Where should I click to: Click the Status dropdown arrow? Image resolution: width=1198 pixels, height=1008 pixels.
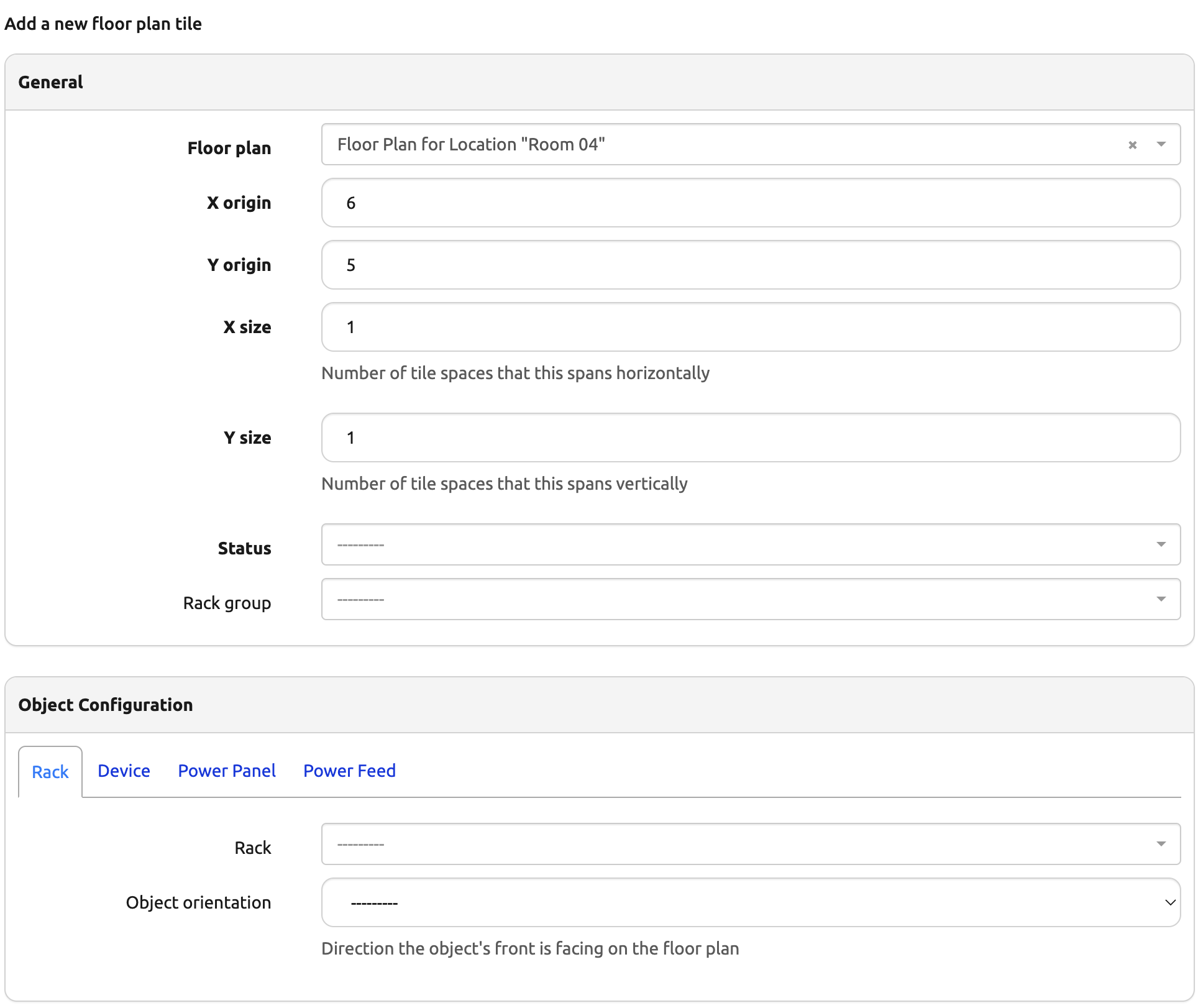pos(1161,544)
